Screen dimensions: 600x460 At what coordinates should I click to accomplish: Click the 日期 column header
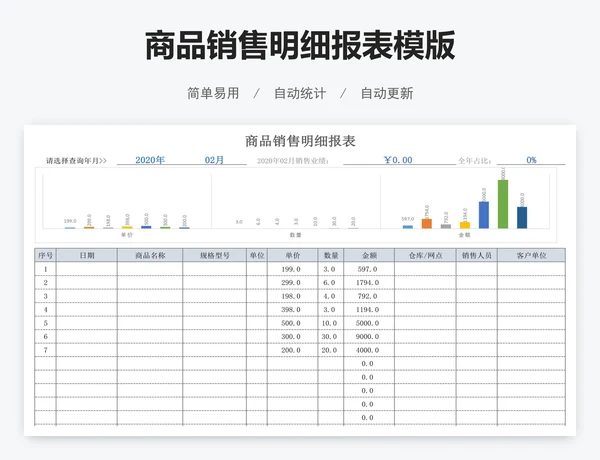(x=87, y=255)
